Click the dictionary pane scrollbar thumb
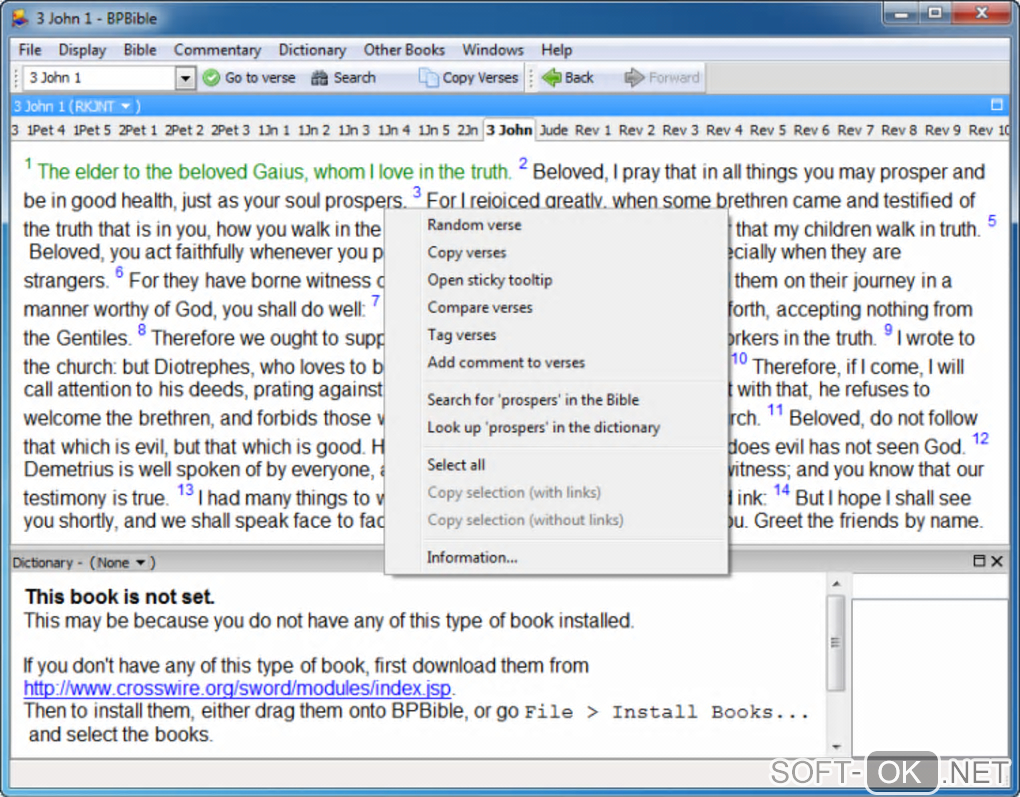The width and height of the screenshot is (1020, 797). [837, 643]
